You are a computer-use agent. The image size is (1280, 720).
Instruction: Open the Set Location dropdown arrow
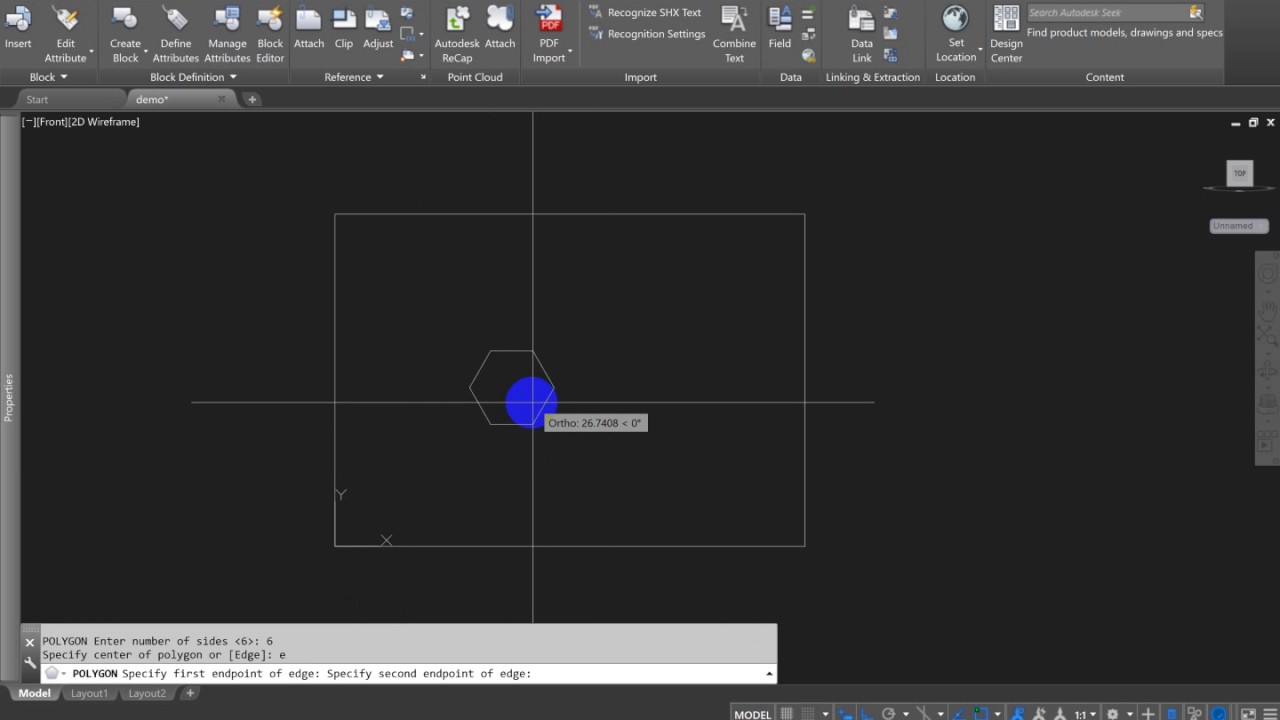981,50
